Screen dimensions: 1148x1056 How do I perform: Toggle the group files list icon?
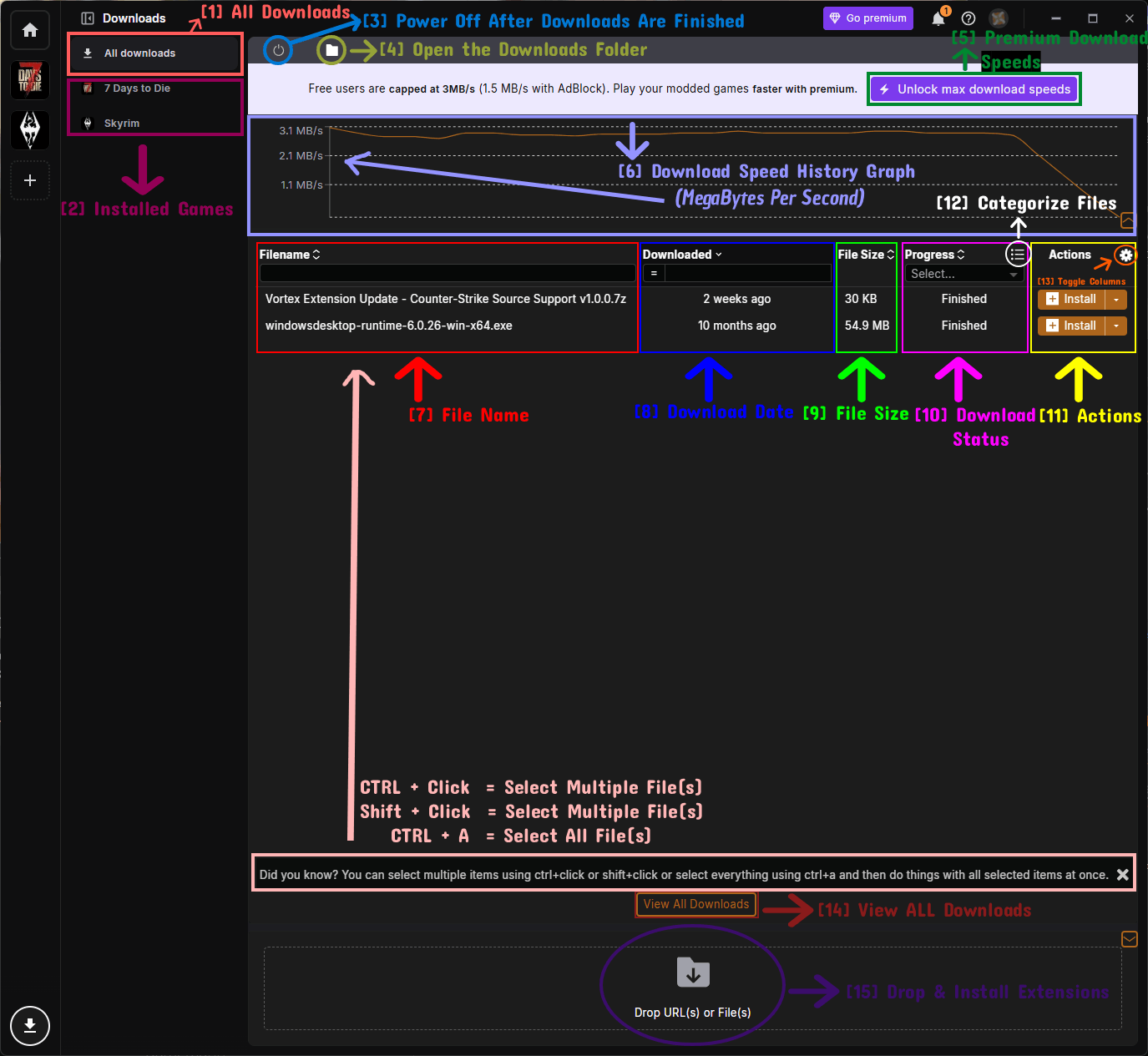coord(1017,254)
